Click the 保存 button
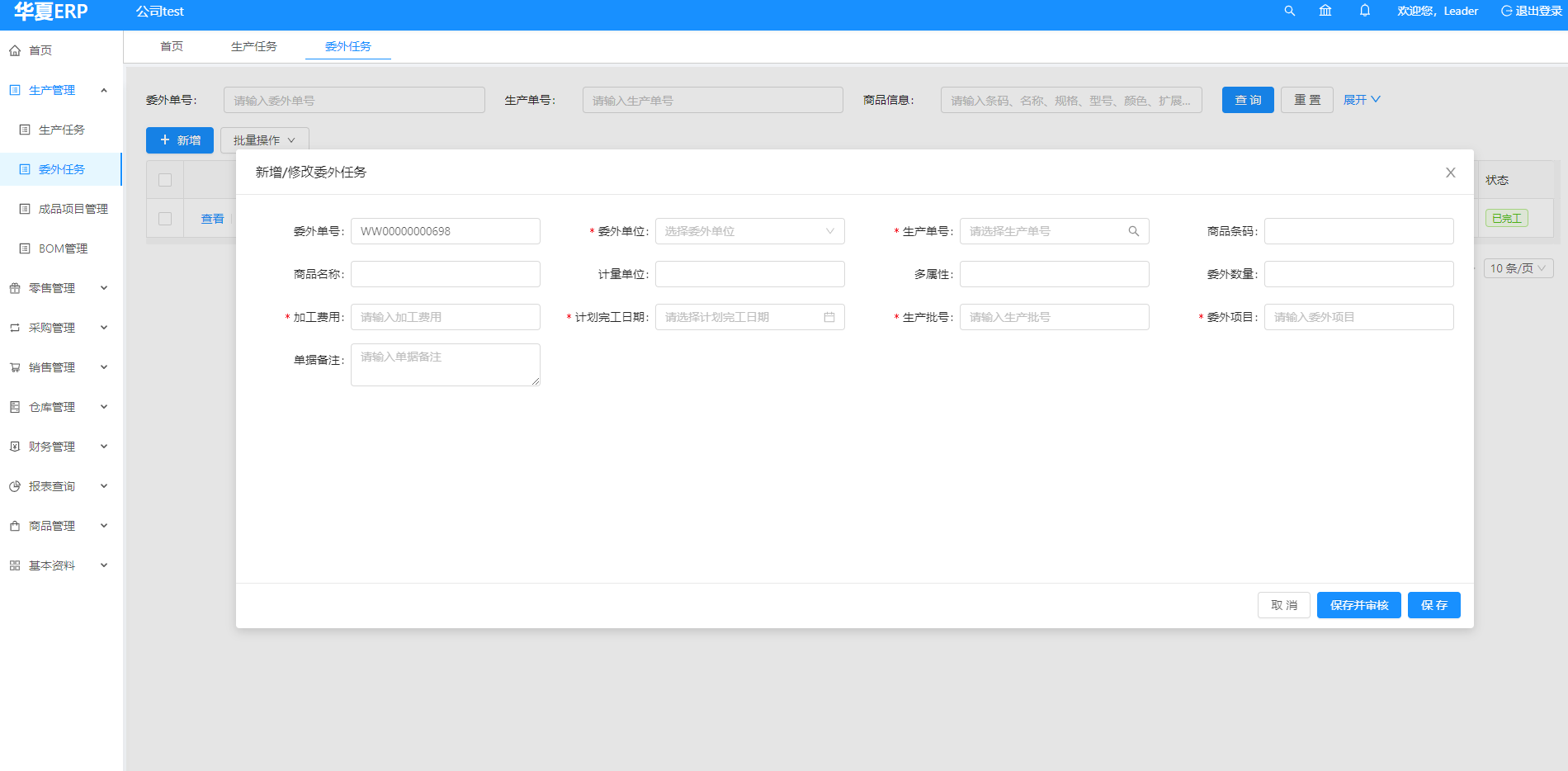Image resolution: width=1568 pixels, height=771 pixels. pyautogui.click(x=1434, y=605)
